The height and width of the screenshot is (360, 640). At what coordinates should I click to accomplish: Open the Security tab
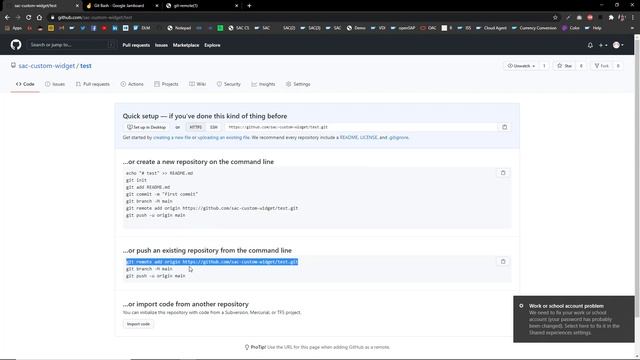(x=229, y=84)
